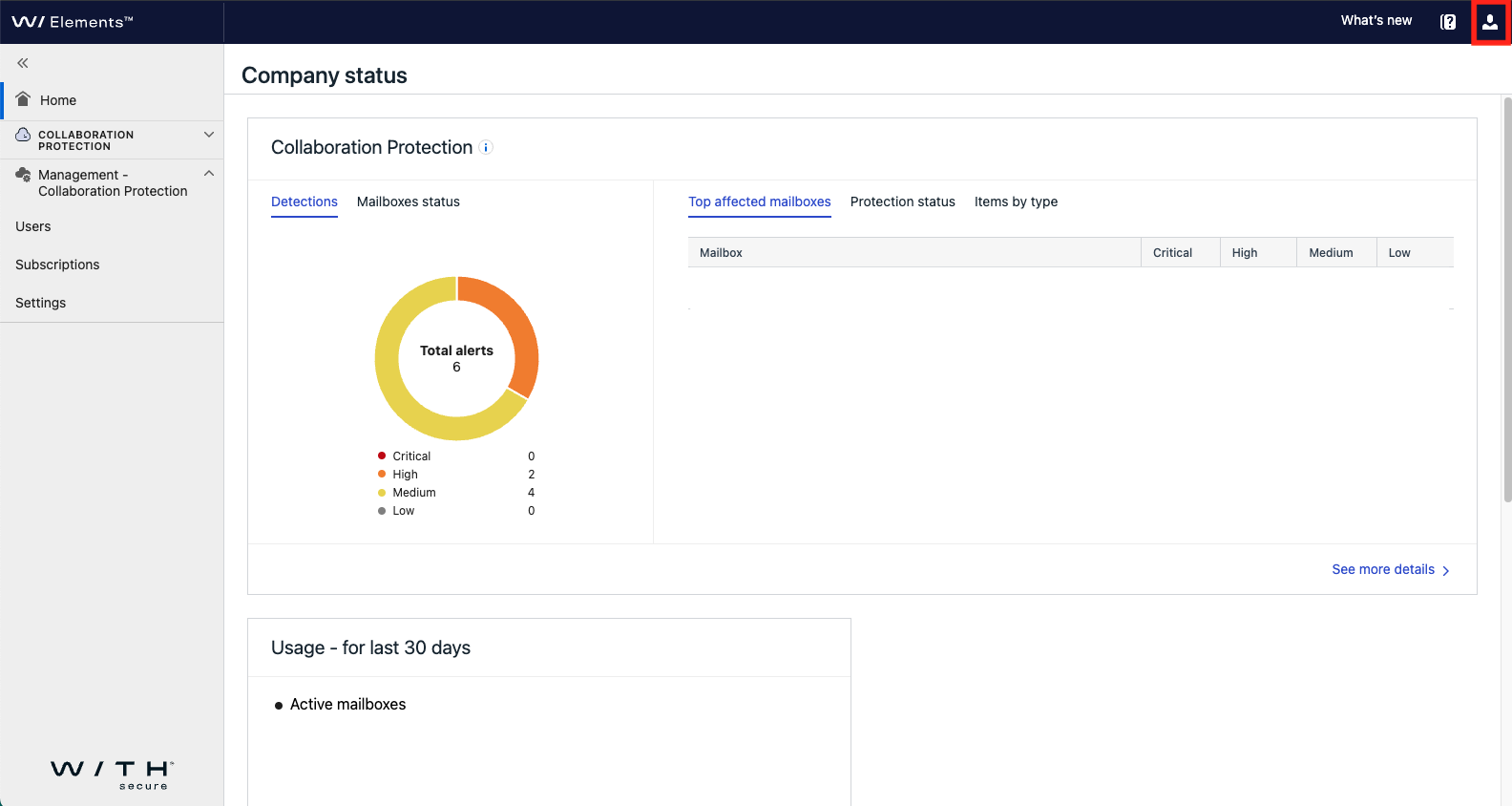Open the help question mark icon
Screen dimensions: 1512x806
click(x=1448, y=22)
